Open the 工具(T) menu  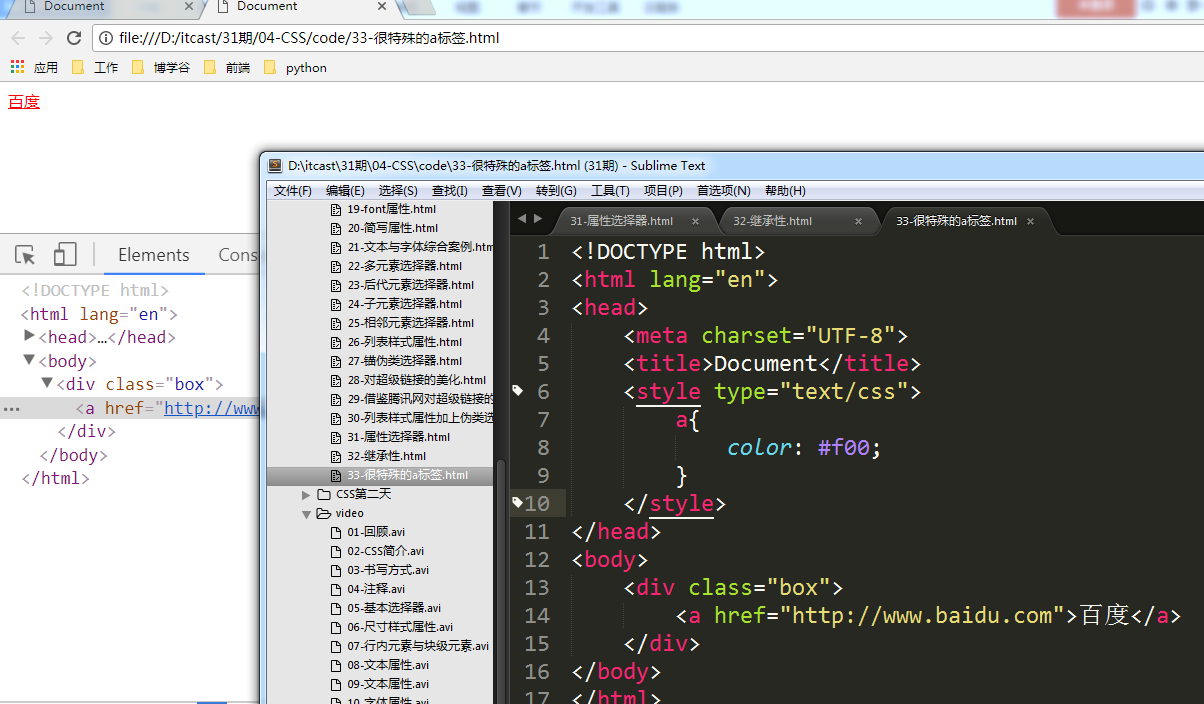[x=610, y=191]
